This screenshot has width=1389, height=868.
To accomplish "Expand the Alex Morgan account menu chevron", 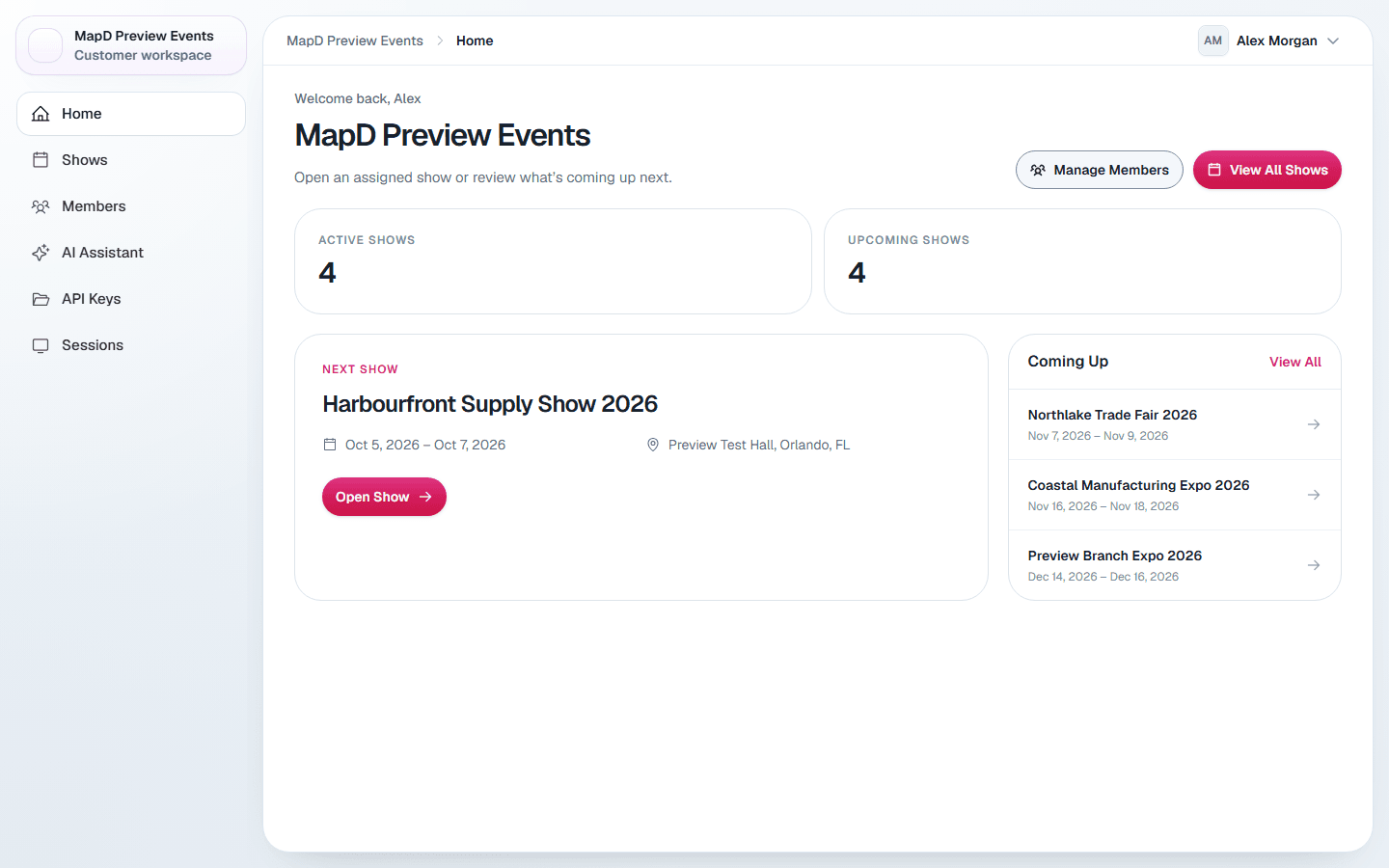I will tap(1333, 41).
